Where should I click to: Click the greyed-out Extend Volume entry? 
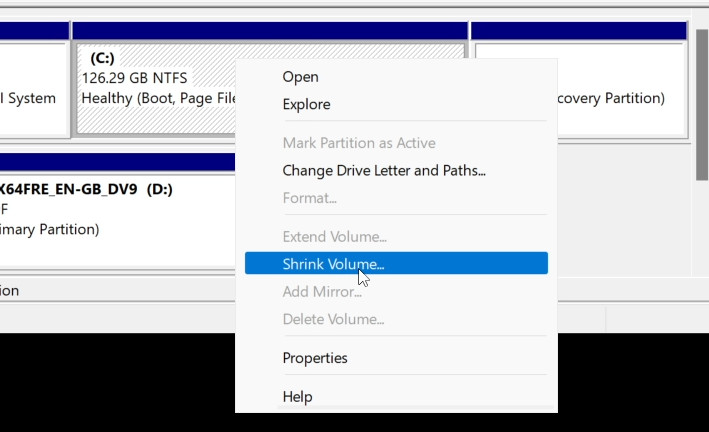pos(334,237)
